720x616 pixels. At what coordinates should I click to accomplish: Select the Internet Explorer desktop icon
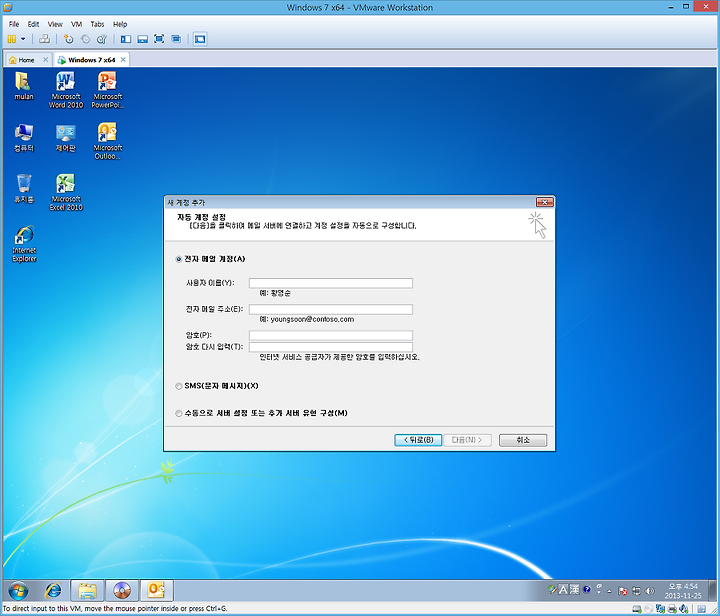point(24,244)
